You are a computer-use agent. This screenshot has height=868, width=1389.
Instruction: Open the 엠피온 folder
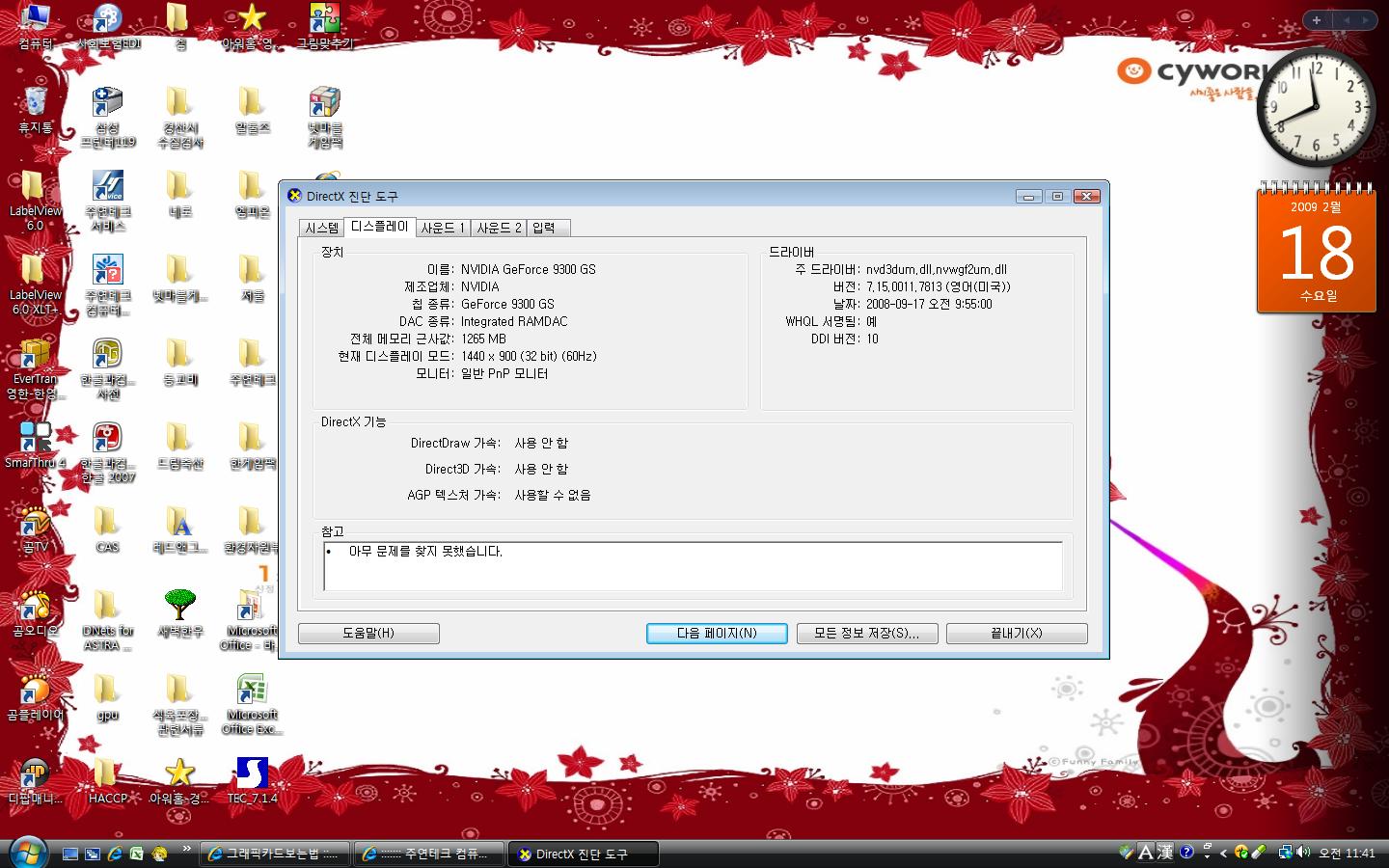pos(252,194)
